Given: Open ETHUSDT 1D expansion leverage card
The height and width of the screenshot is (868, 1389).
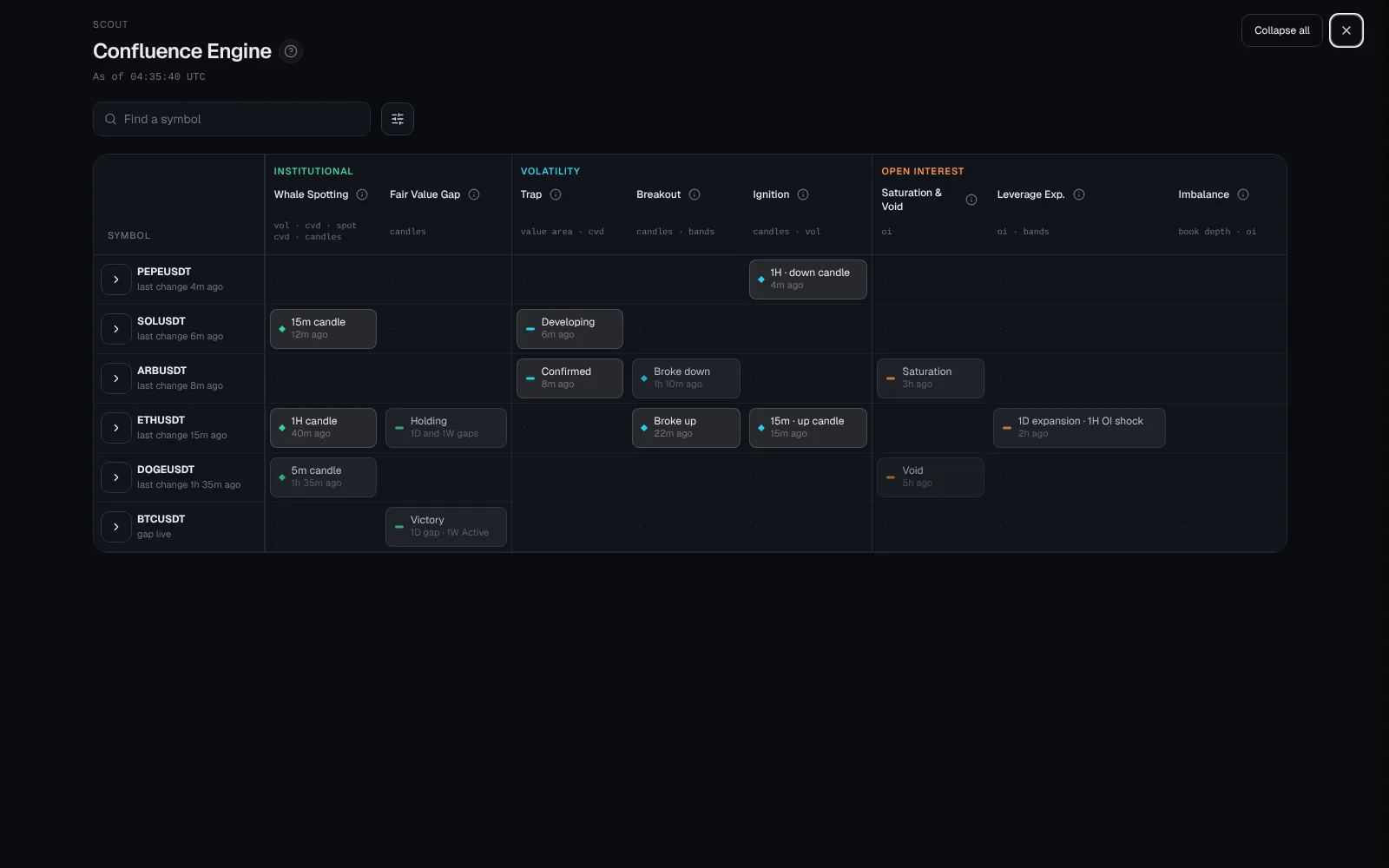Looking at the screenshot, I should (1079, 428).
